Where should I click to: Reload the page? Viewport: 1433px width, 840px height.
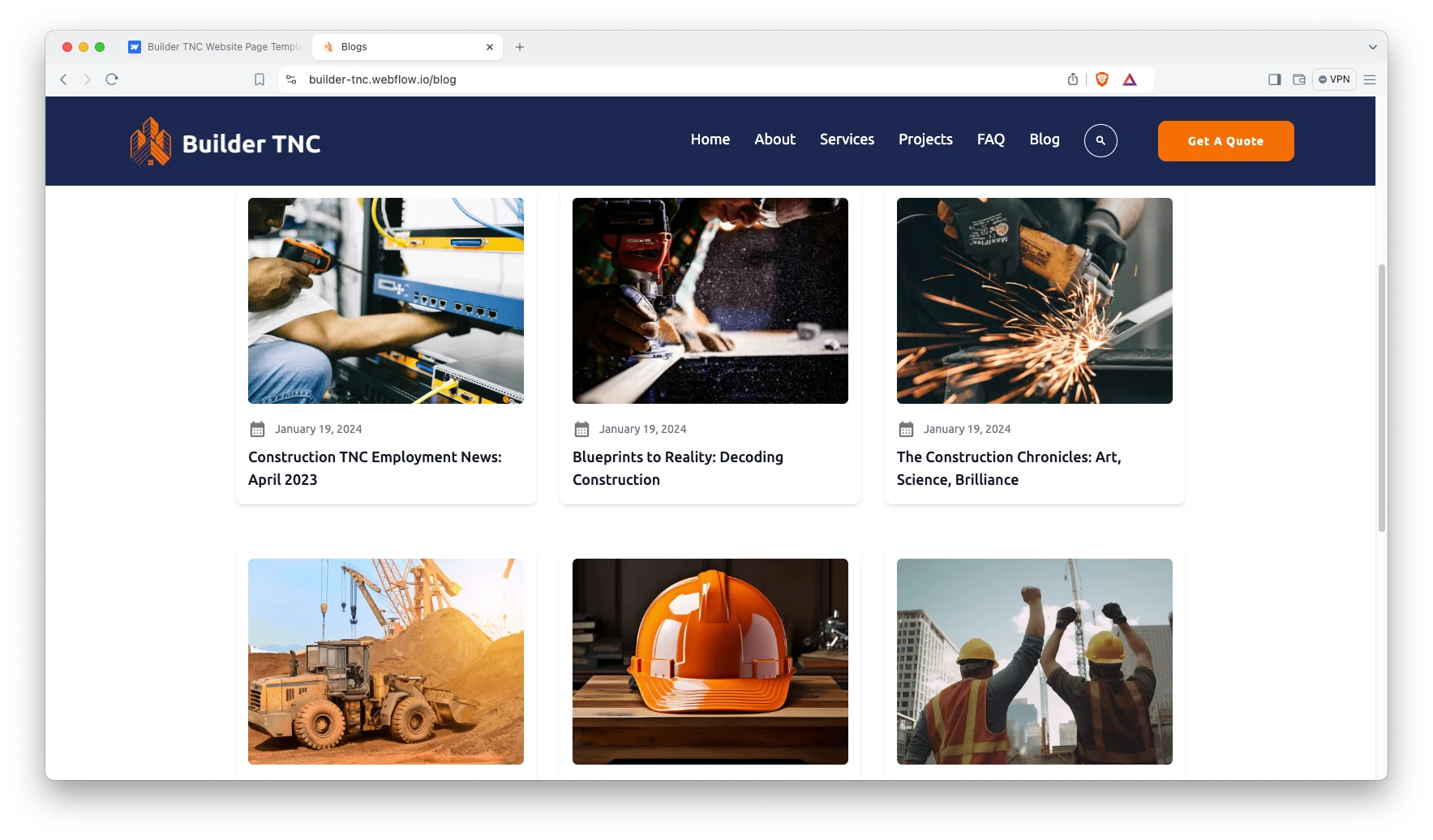click(x=112, y=79)
